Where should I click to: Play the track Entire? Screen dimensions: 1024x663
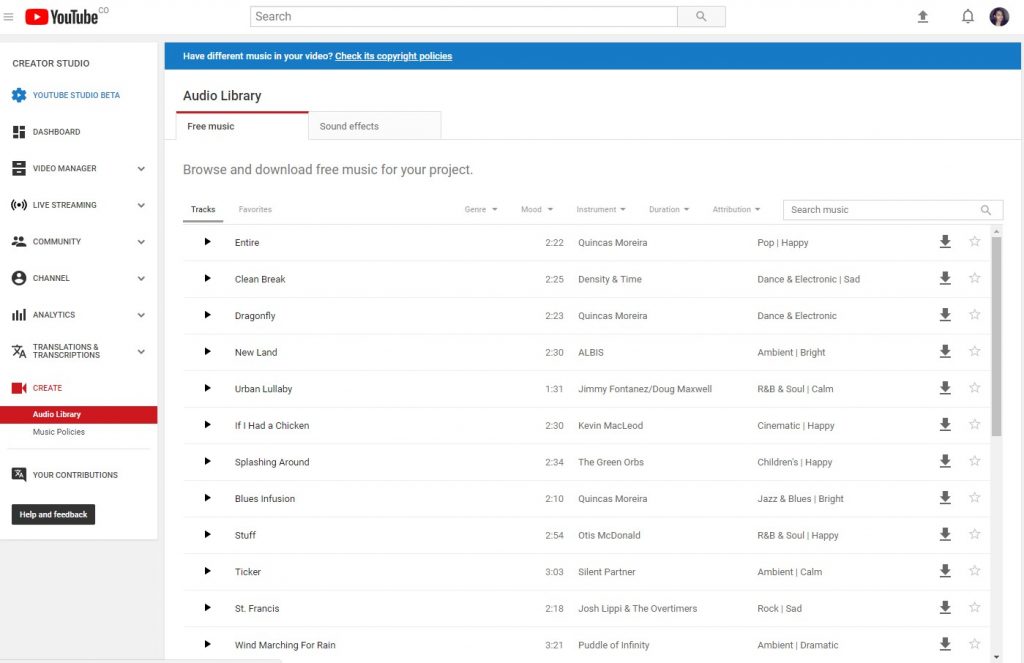(x=207, y=242)
